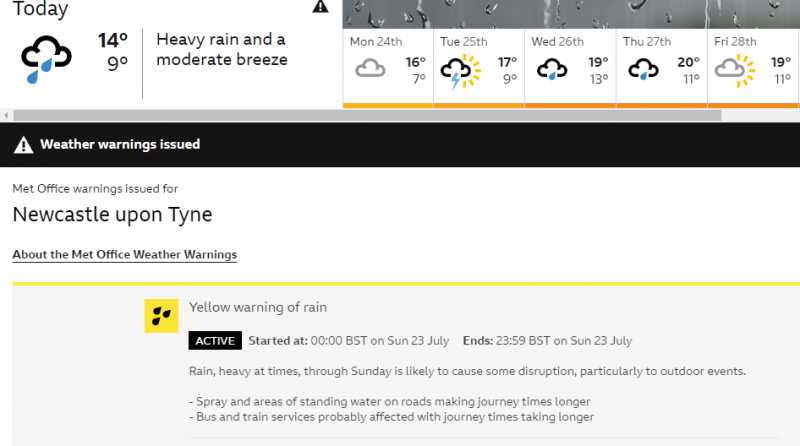800x446 pixels.
Task: Click the triangle in Weather warnings issued bar
Action: 23,145
